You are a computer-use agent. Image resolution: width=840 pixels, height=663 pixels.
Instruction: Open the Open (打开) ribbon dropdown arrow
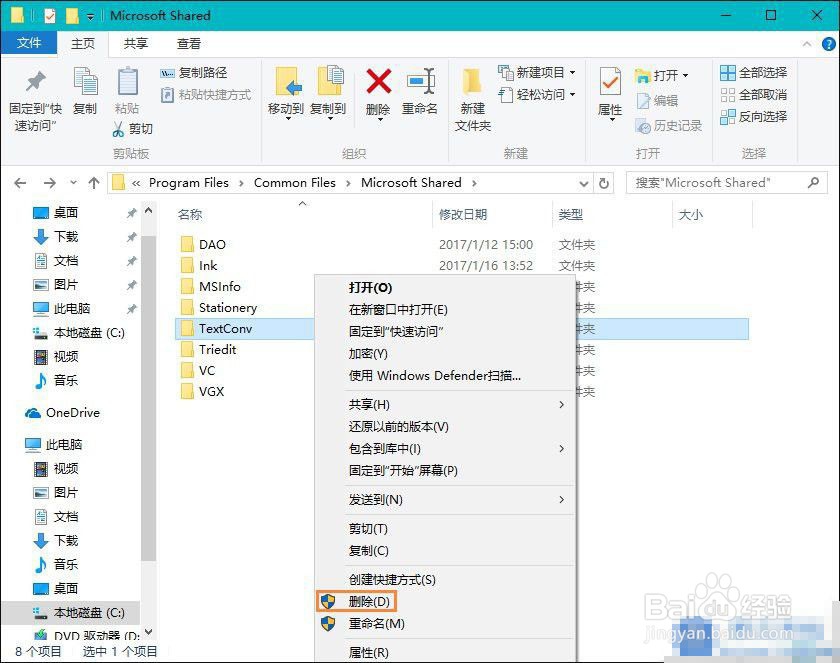(685, 76)
